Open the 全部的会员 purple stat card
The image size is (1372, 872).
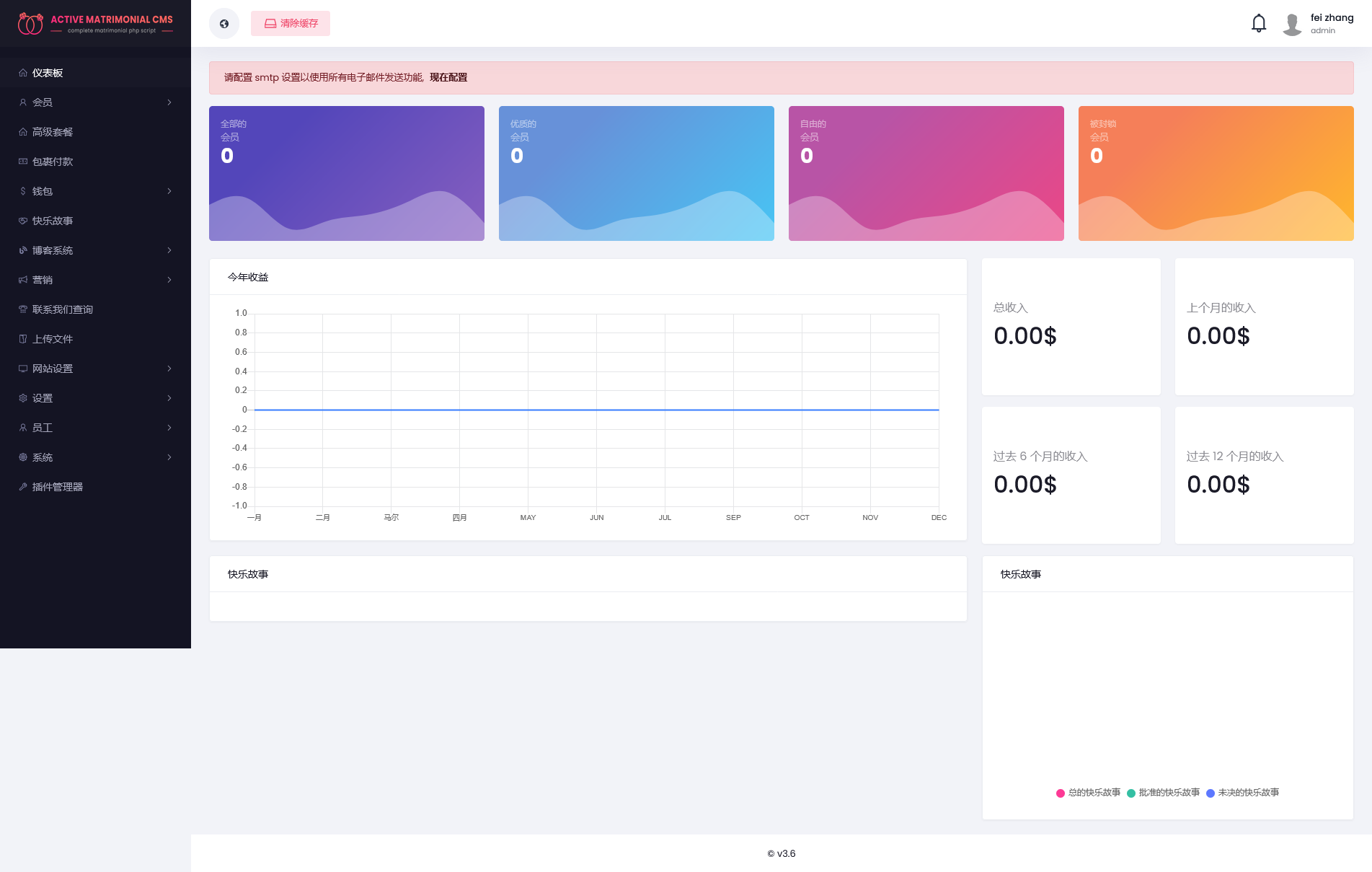tap(346, 173)
